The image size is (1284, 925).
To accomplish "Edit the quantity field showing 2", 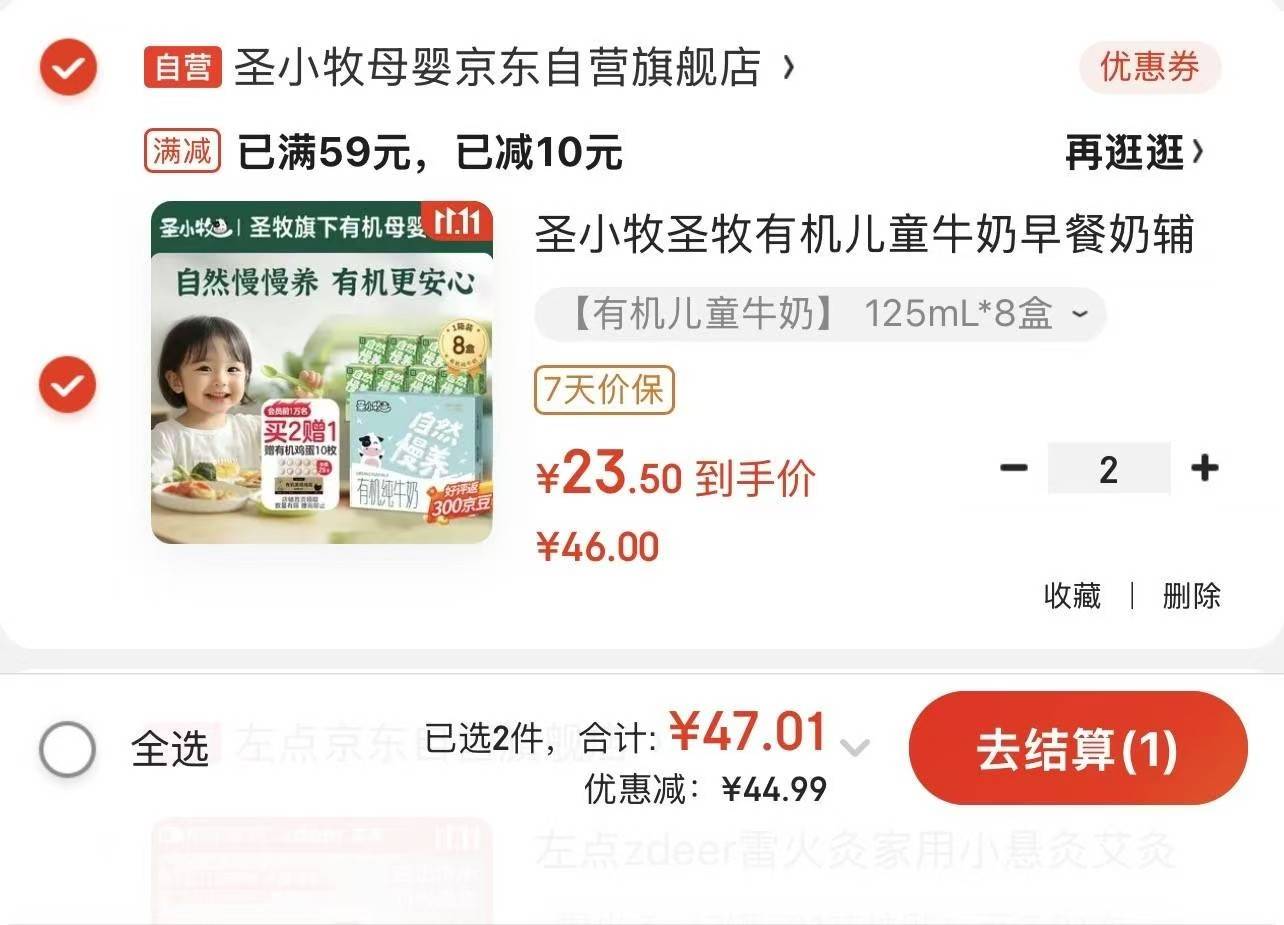I will pyautogui.click(x=1108, y=468).
